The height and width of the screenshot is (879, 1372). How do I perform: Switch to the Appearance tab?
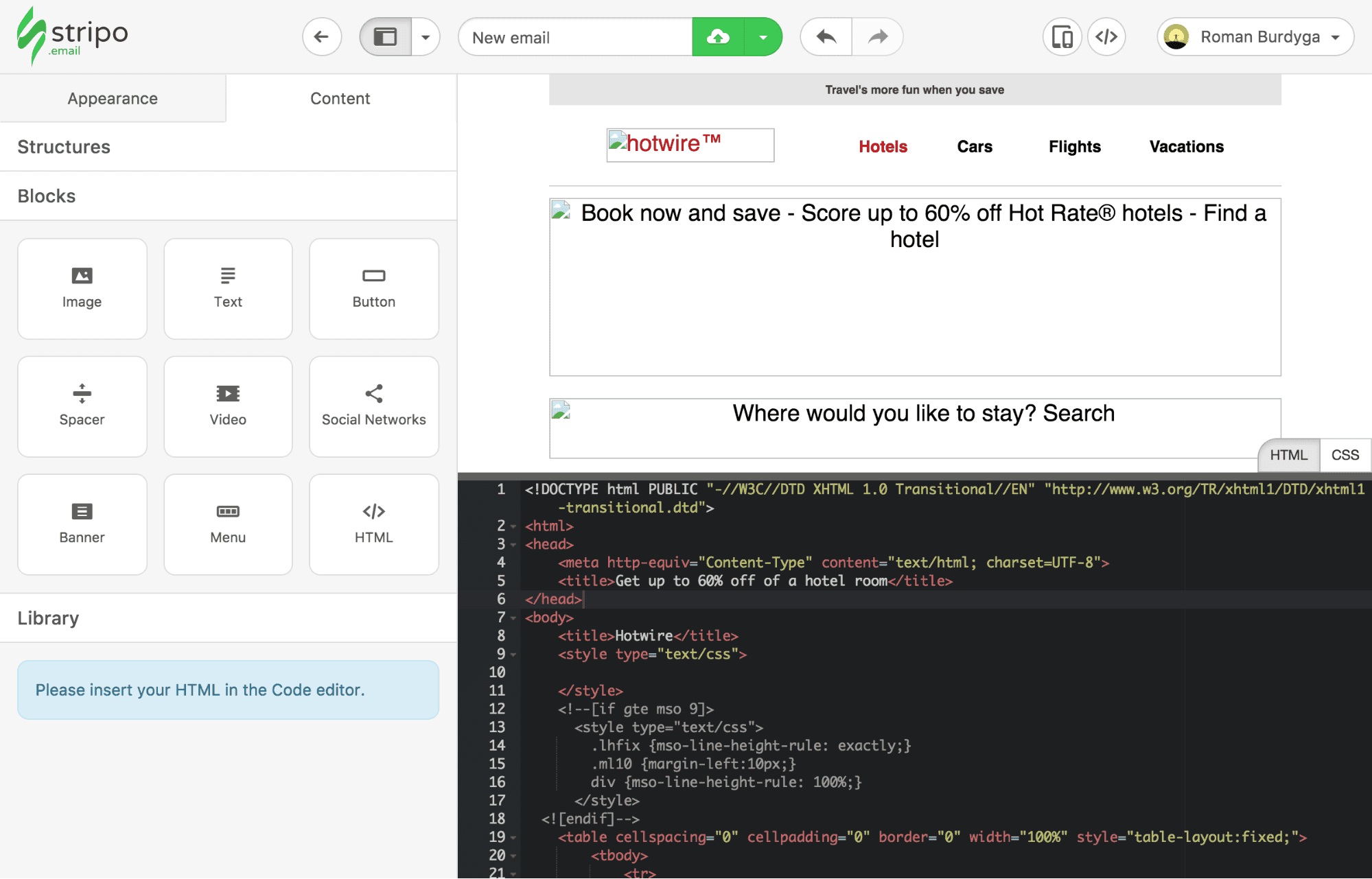(x=112, y=98)
